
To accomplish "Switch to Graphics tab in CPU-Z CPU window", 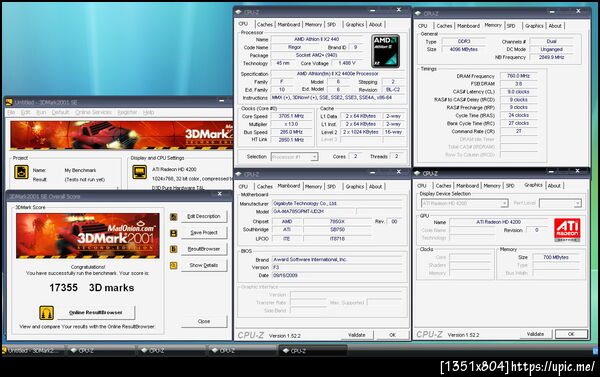I will click(x=355, y=24).
